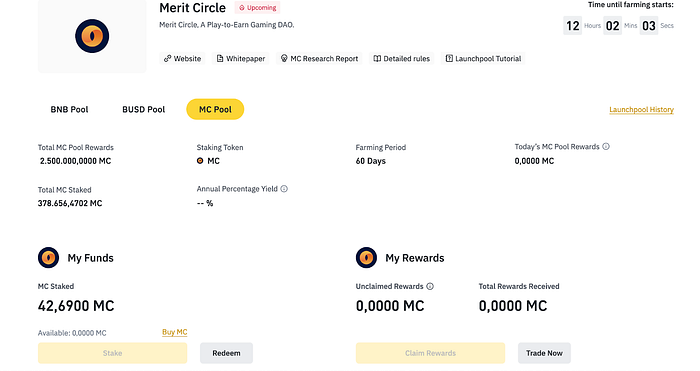Click the My Funds Merit Circle icon

click(48, 258)
